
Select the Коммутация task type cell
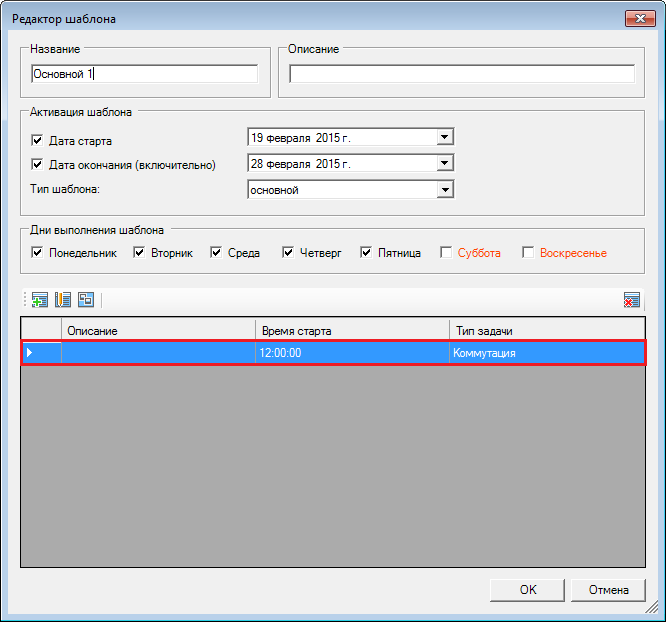point(547,353)
